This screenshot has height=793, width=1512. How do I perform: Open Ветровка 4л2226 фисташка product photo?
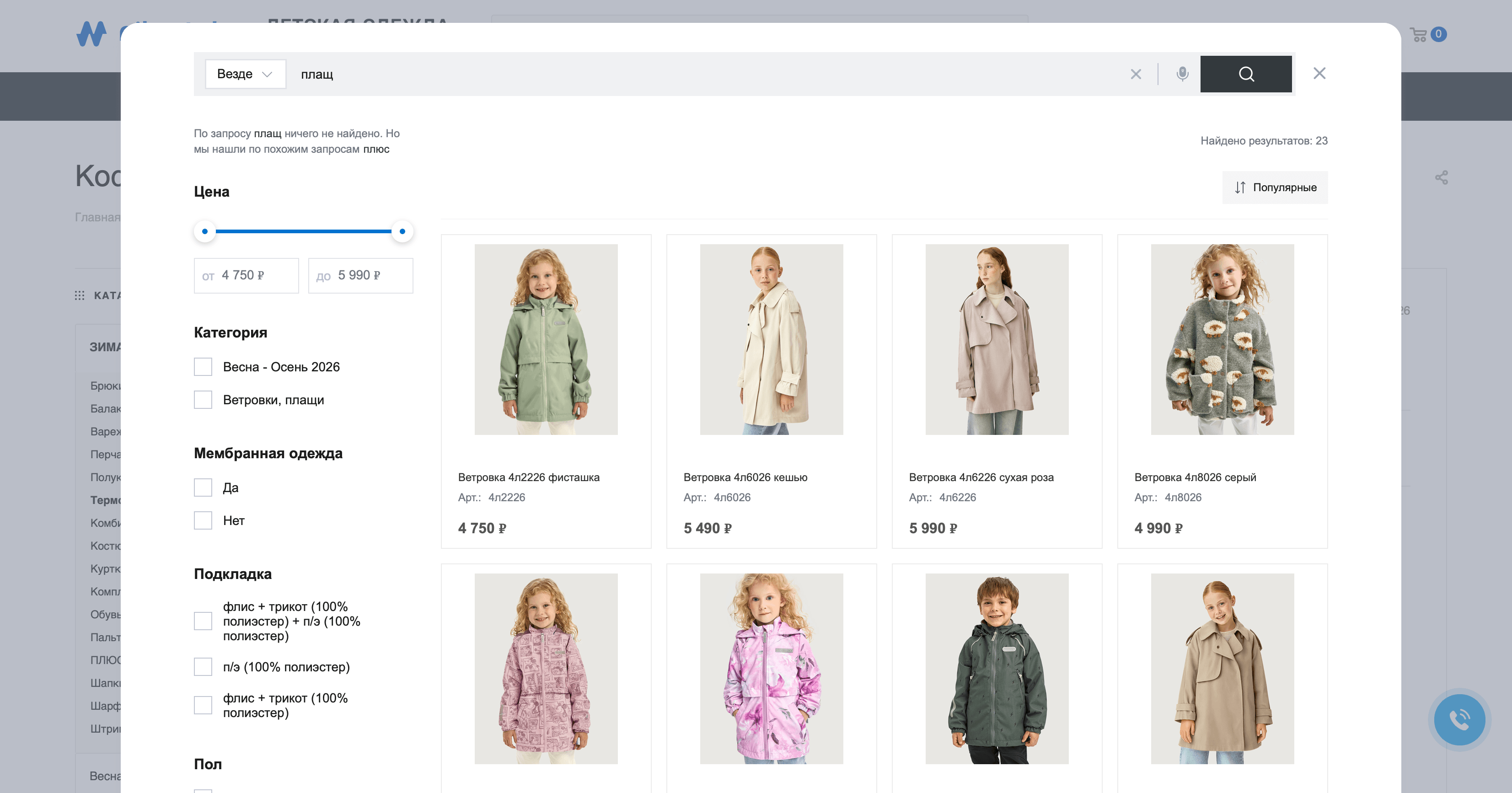click(546, 339)
